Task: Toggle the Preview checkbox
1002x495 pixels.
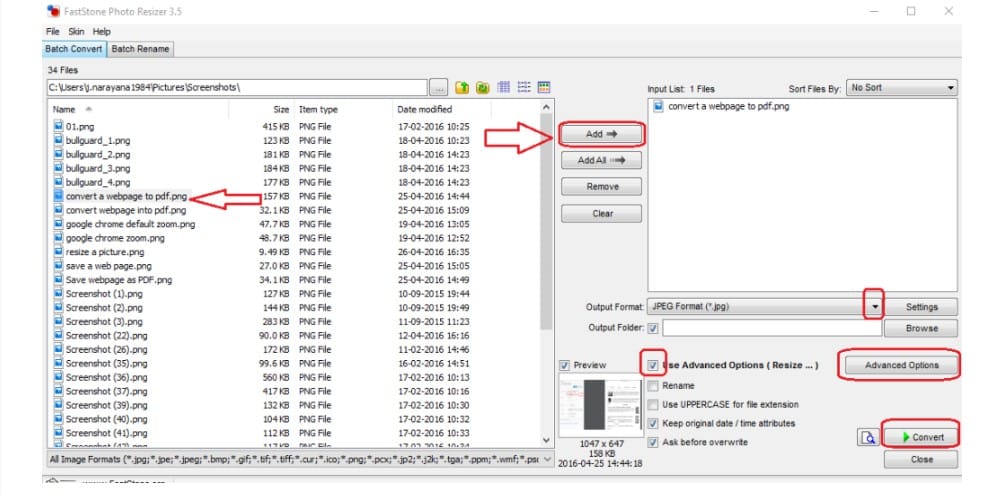Action: coord(564,365)
